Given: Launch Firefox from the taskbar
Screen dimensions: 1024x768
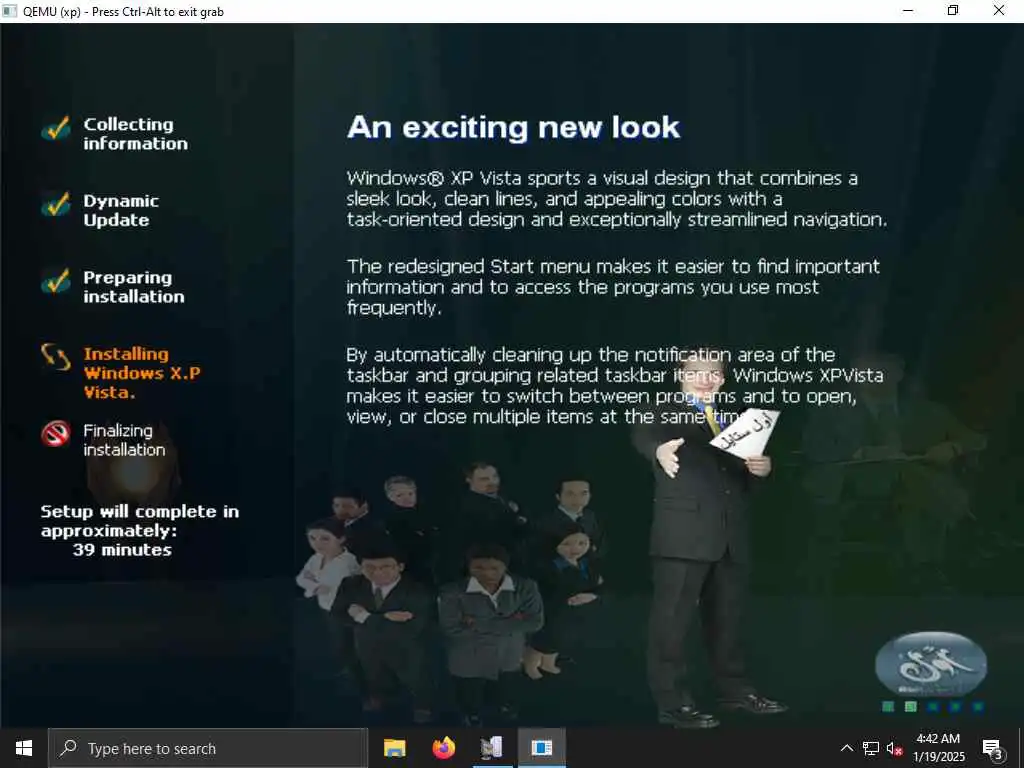Looking at the screenshot, I should coord(443,748).
